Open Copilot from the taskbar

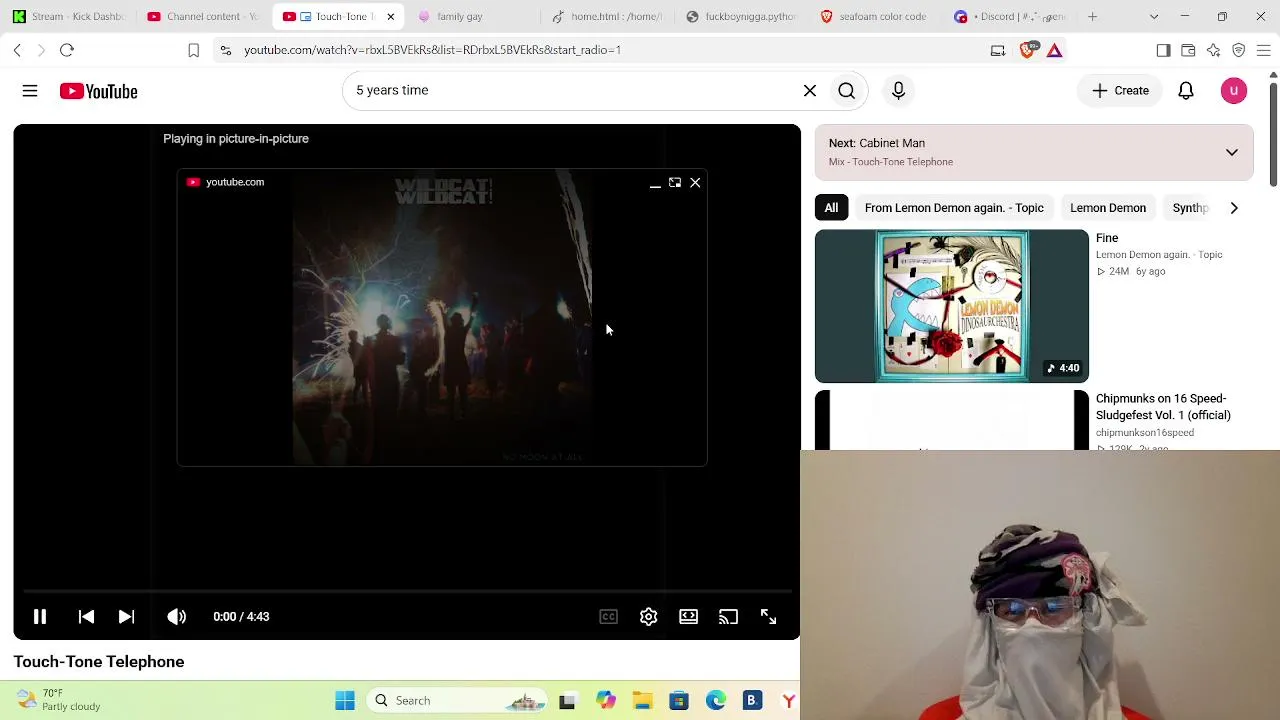pyautogui.click(x=606, y=701)
